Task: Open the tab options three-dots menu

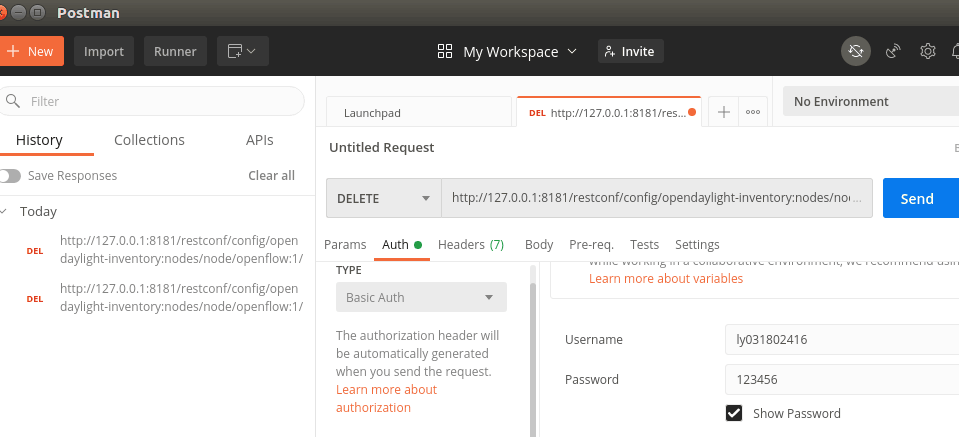Action: (753, 113)
